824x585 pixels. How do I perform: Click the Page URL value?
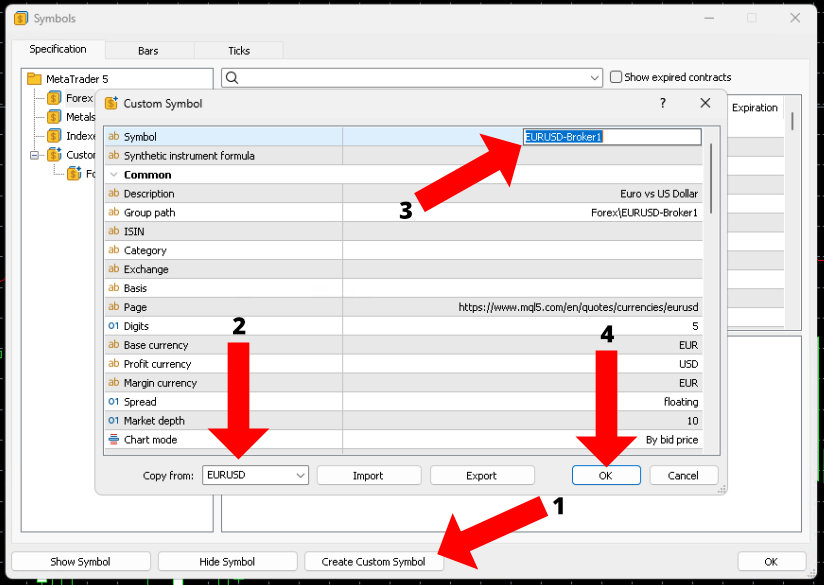[x=578, y=307]
